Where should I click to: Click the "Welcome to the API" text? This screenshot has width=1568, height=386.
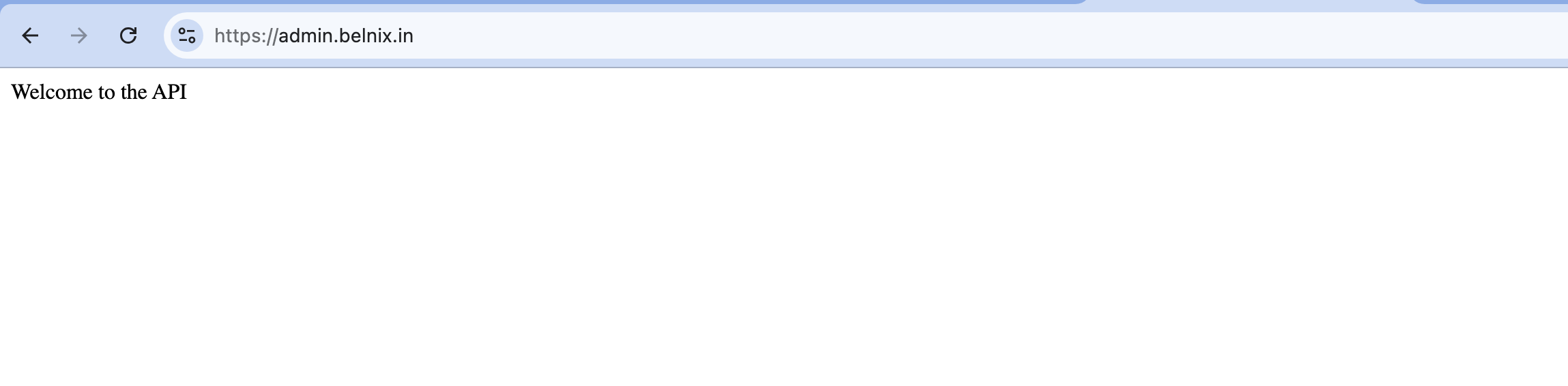(x=99, y=92)
